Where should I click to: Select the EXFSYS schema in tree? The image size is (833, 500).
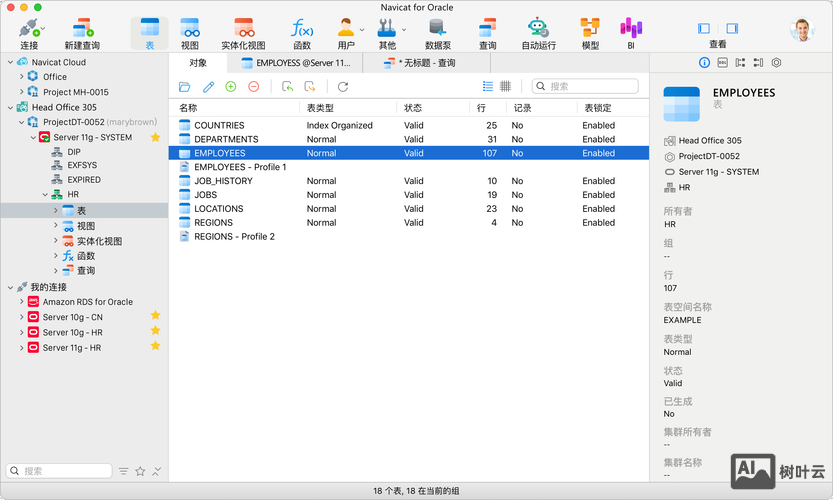pos(82,165)
